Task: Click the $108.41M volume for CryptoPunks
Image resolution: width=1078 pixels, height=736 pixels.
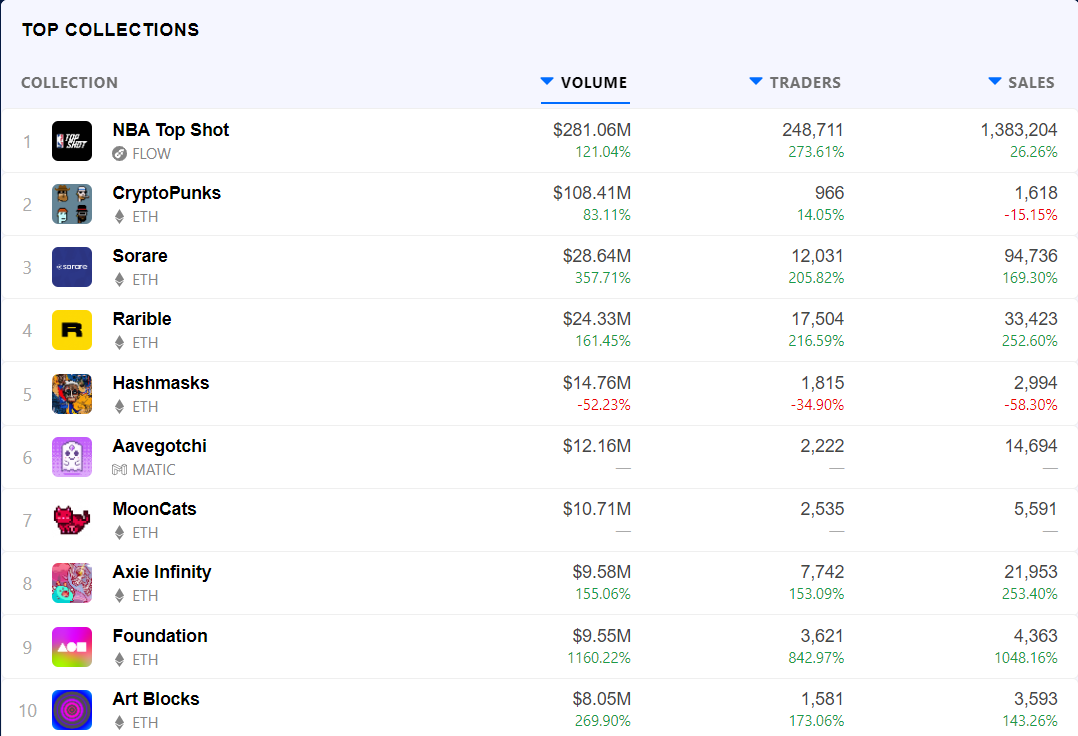Action: click(592, 193)
